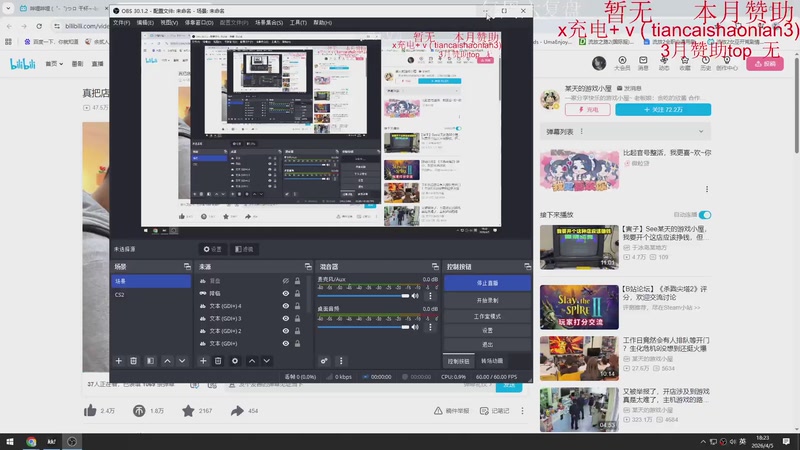Give coin to the Bilibili video
The height and width of the screenshot is (450, 800).
139,410
